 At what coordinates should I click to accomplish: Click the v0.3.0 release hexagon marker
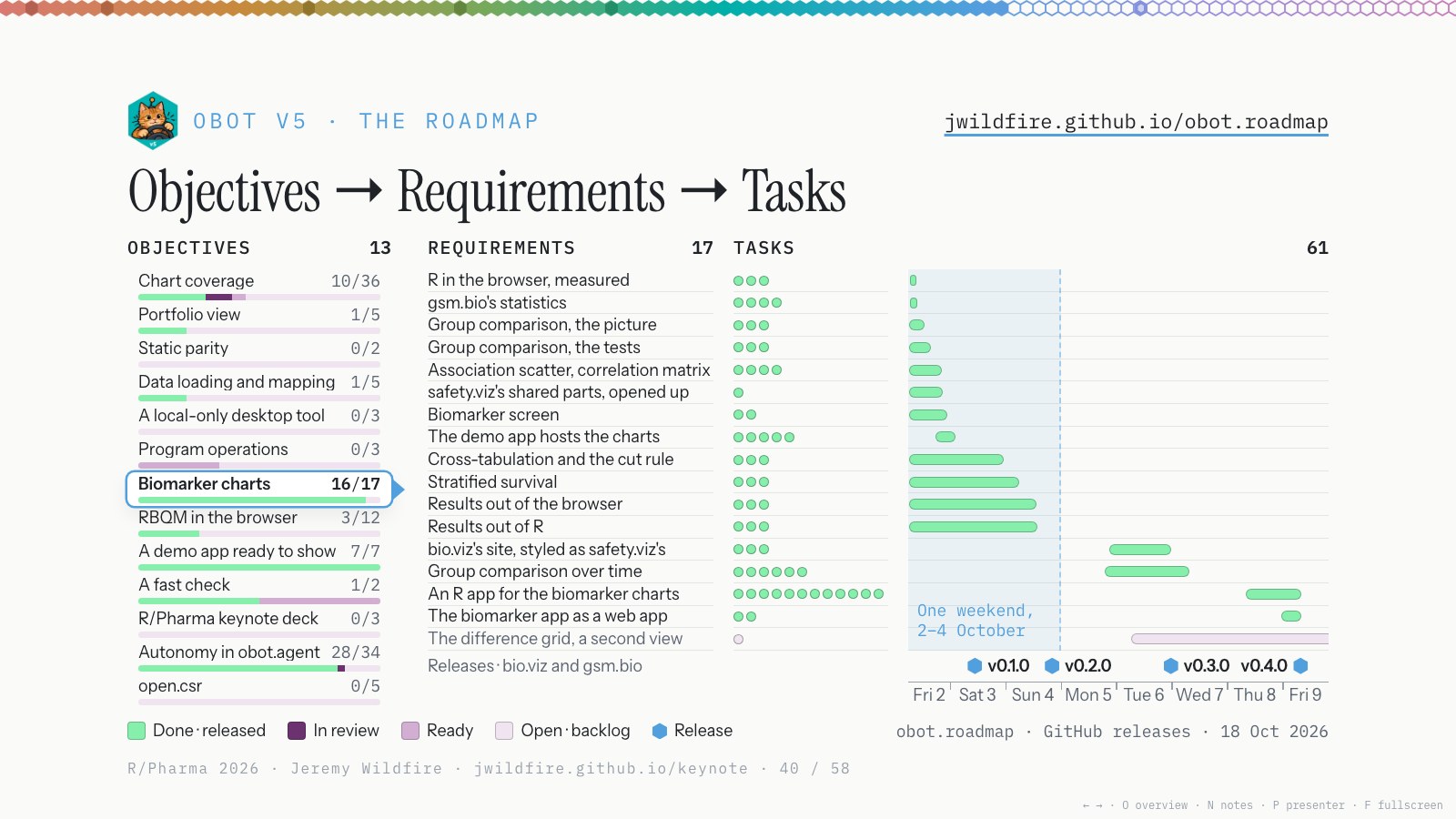pos(1171,665)
